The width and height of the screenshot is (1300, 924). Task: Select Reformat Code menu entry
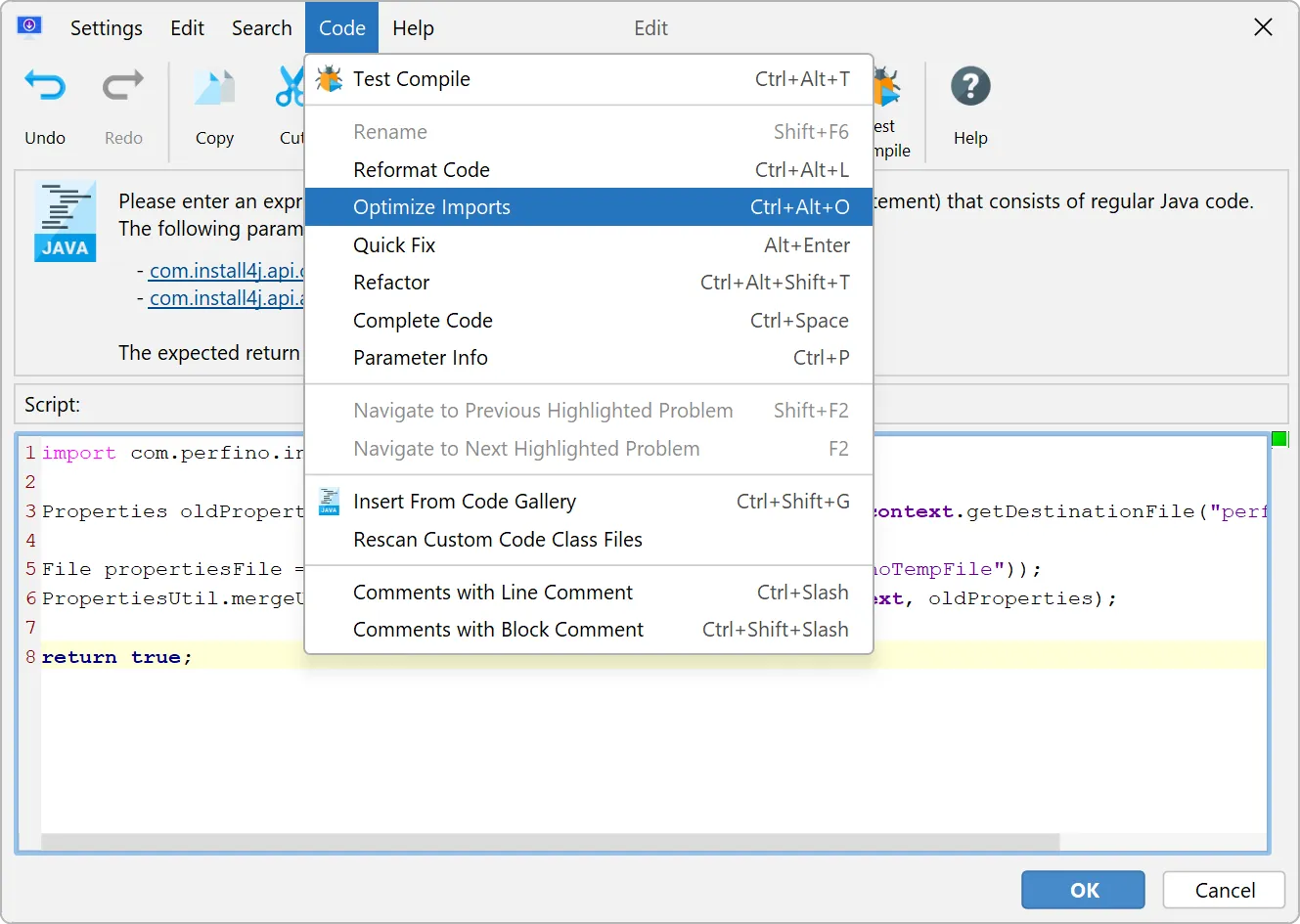[589, 170]
